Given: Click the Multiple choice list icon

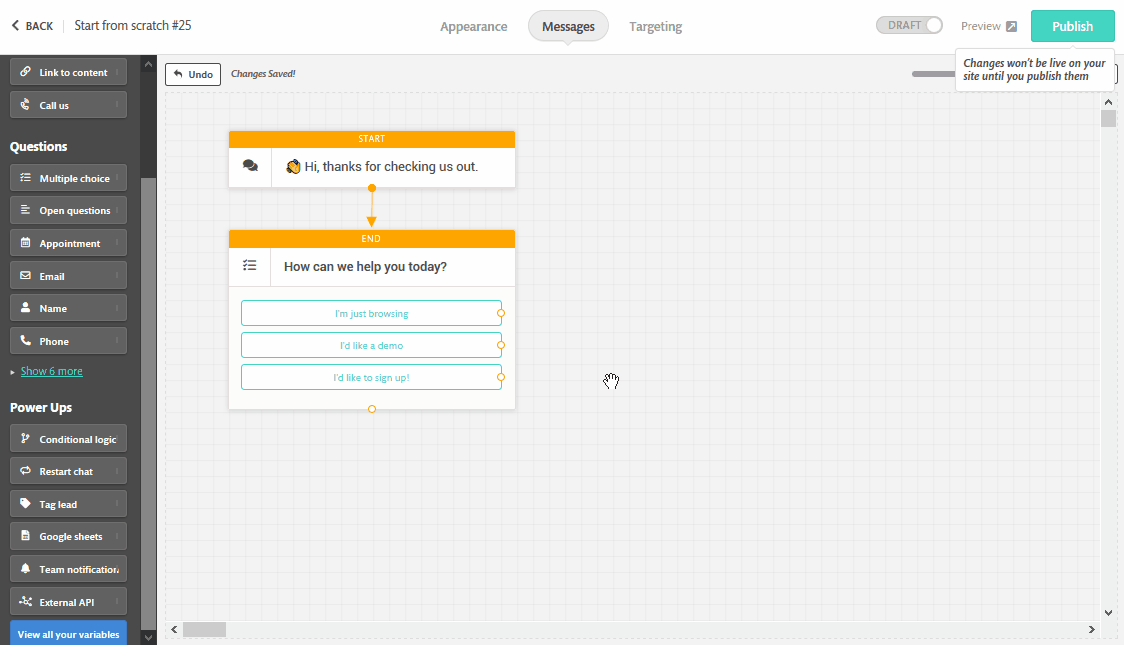Looking at the screenshot, I should [25, 178].
